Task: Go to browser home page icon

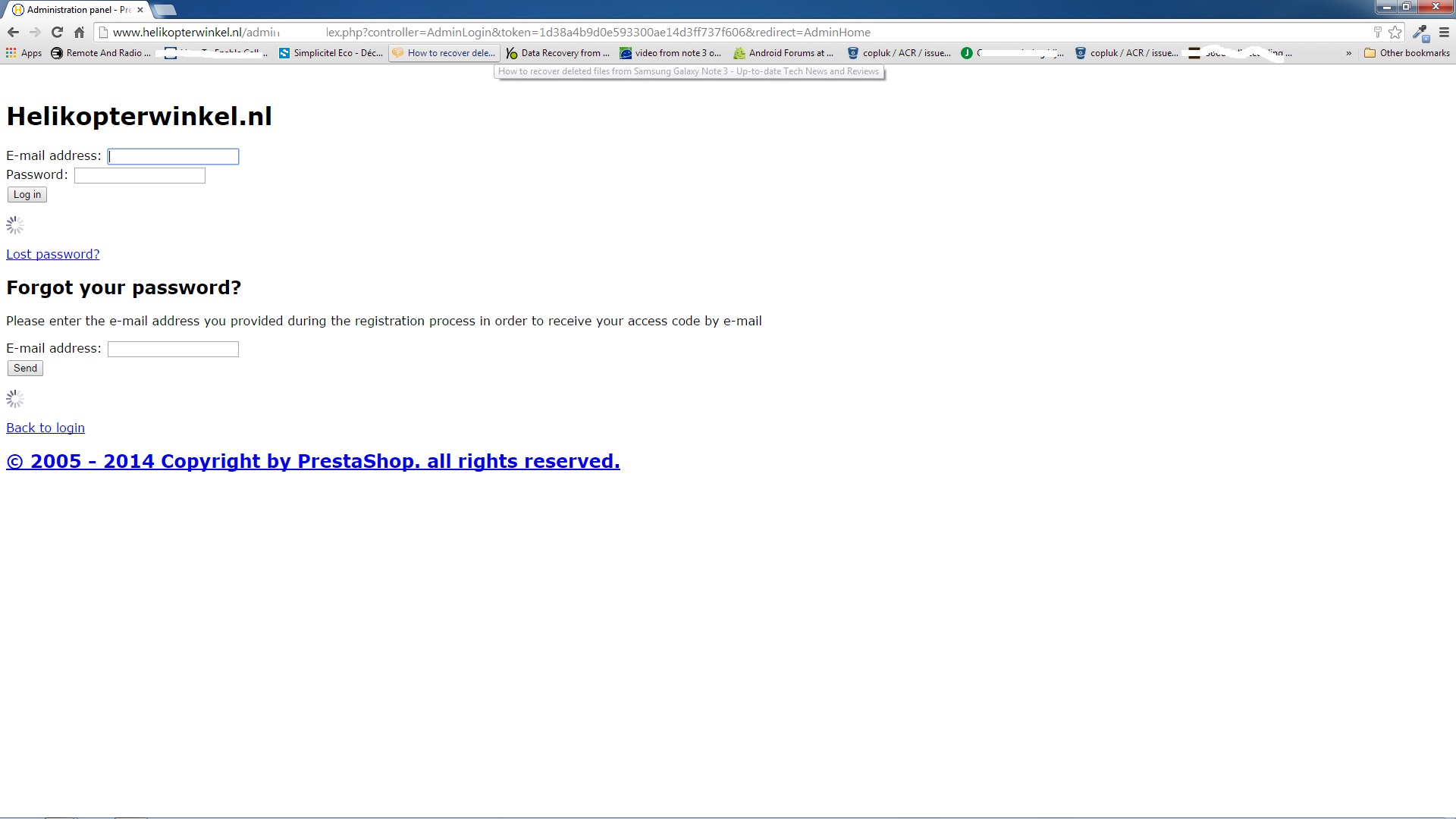Action: pos(79,32)
